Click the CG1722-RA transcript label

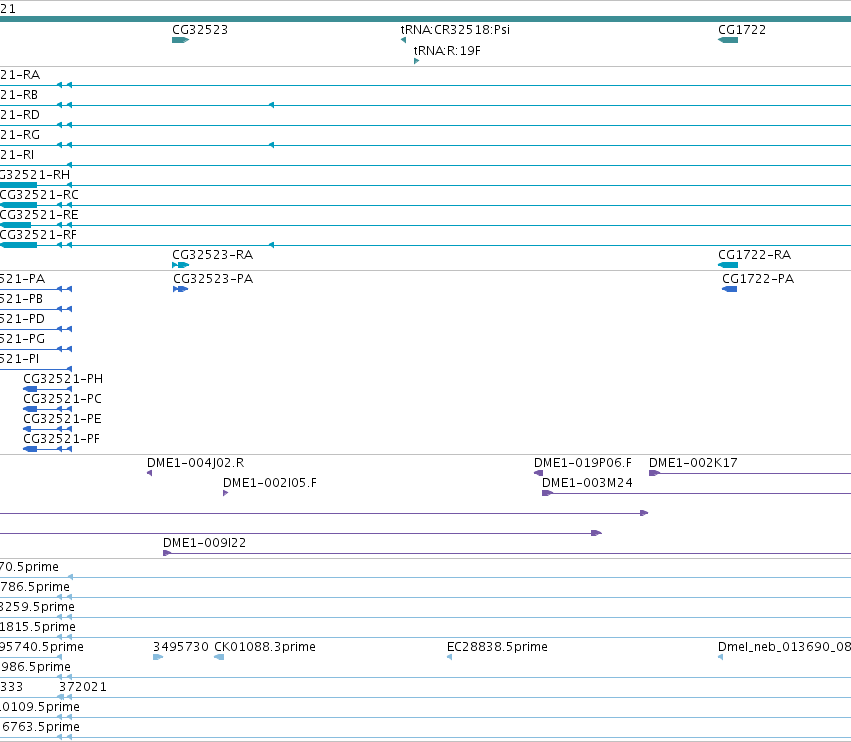point(754,255)
